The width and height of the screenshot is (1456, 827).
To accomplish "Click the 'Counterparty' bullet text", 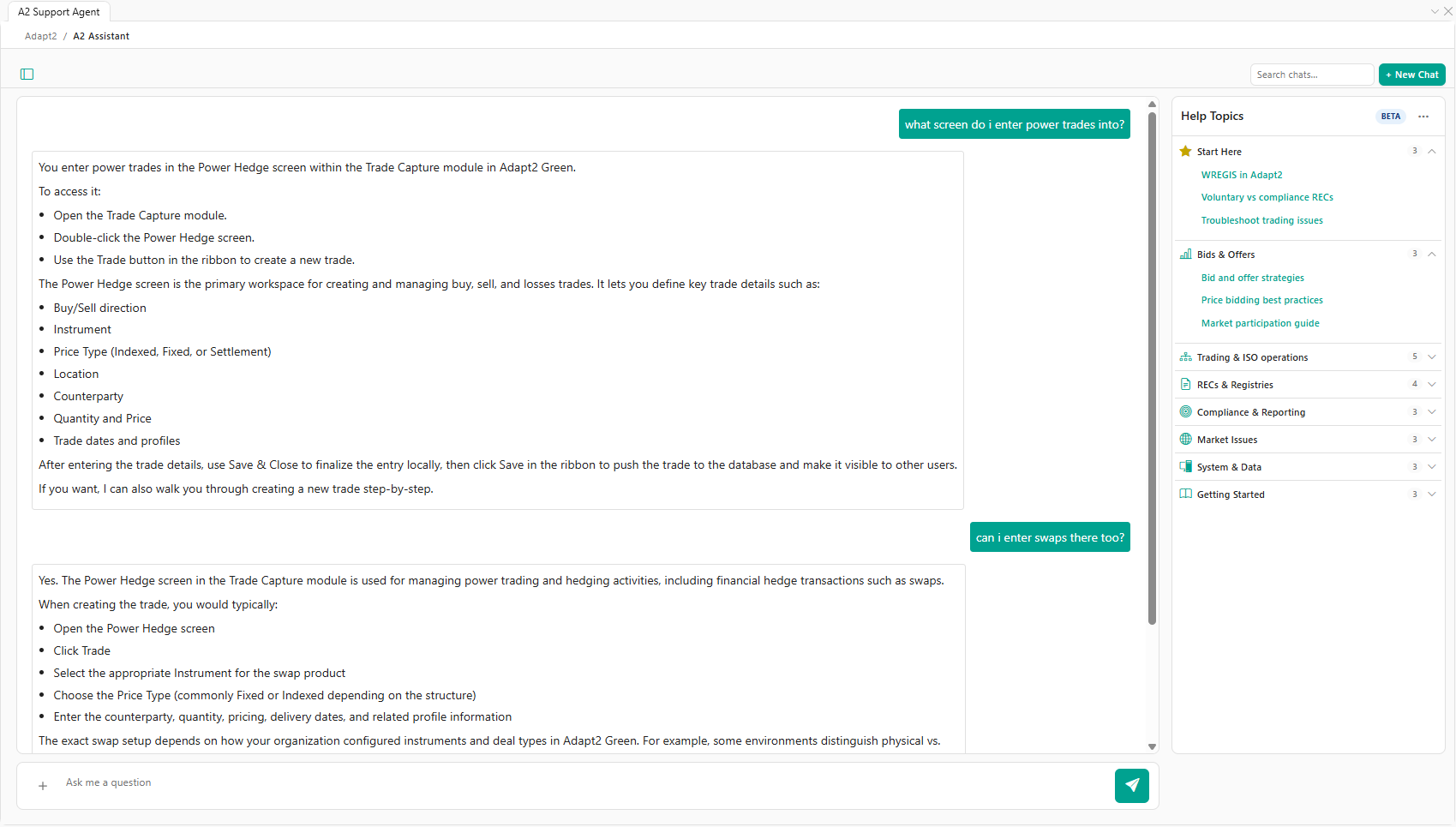I will (x=88, y=397).
